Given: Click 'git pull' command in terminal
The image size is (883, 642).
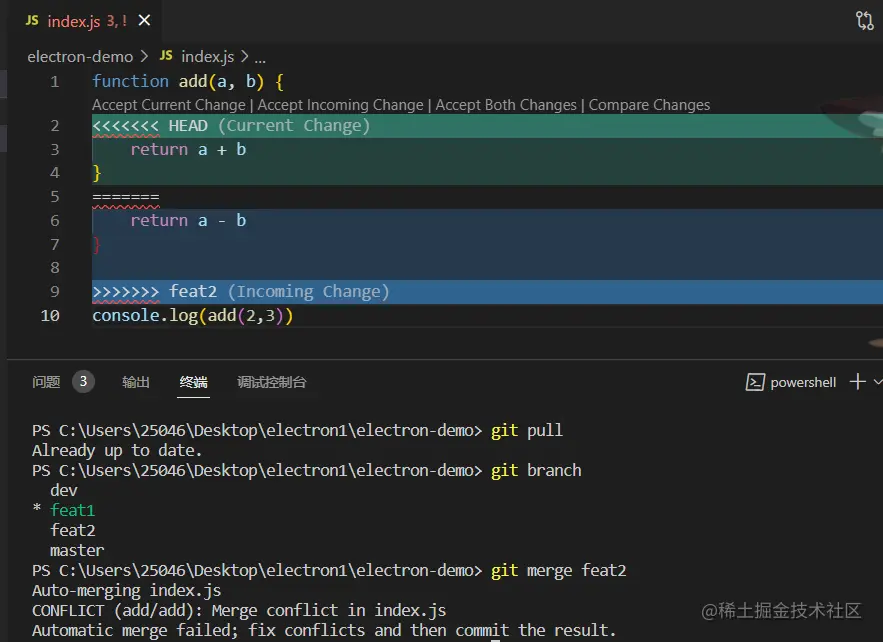Looking at the screenshot, I should point(527,431).
